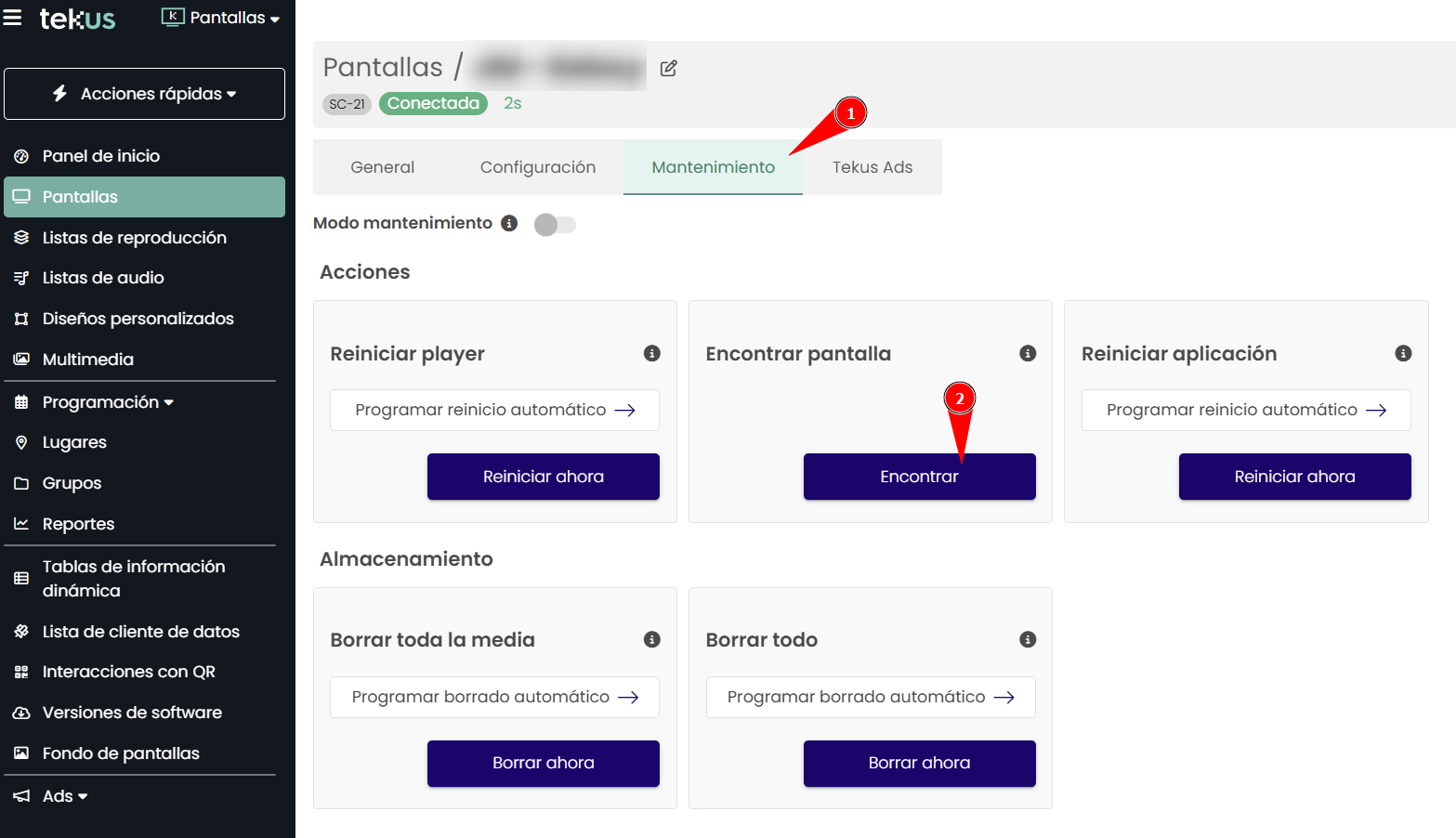
Task: Click info icon on Borrar toda la media
Action: [652, 639]
